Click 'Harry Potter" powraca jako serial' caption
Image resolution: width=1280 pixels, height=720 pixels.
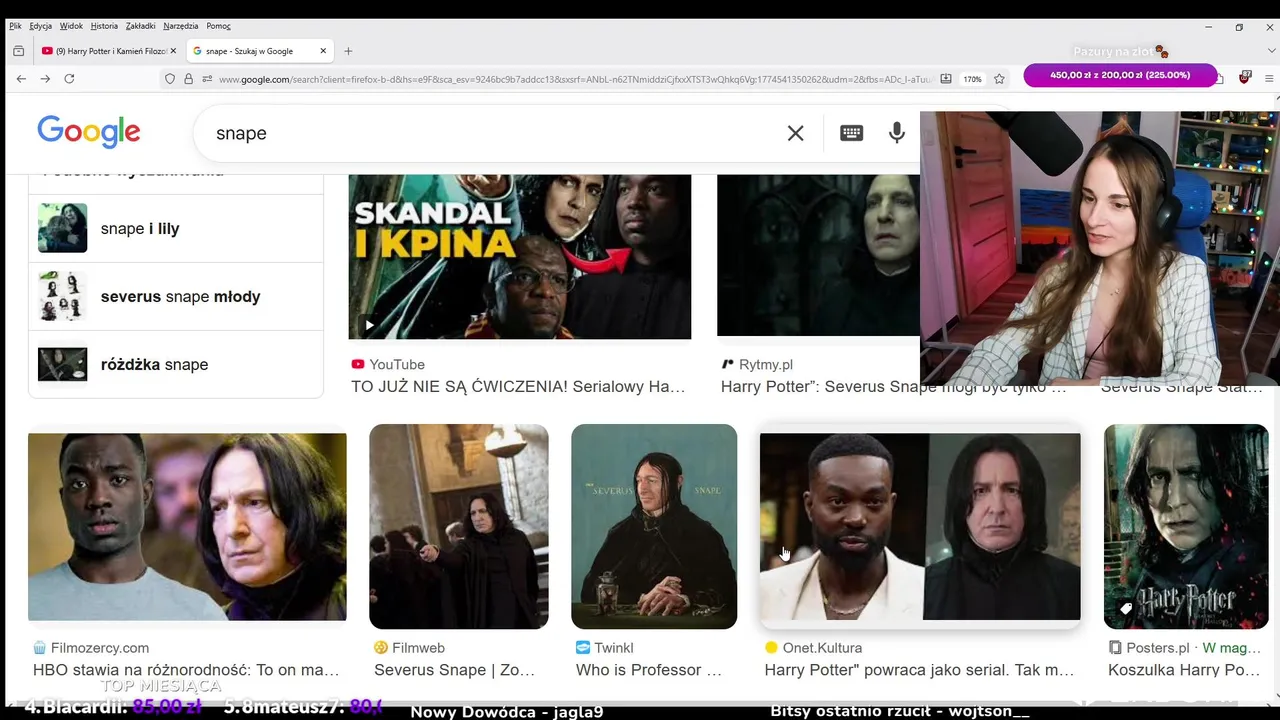tap(919, 670)
